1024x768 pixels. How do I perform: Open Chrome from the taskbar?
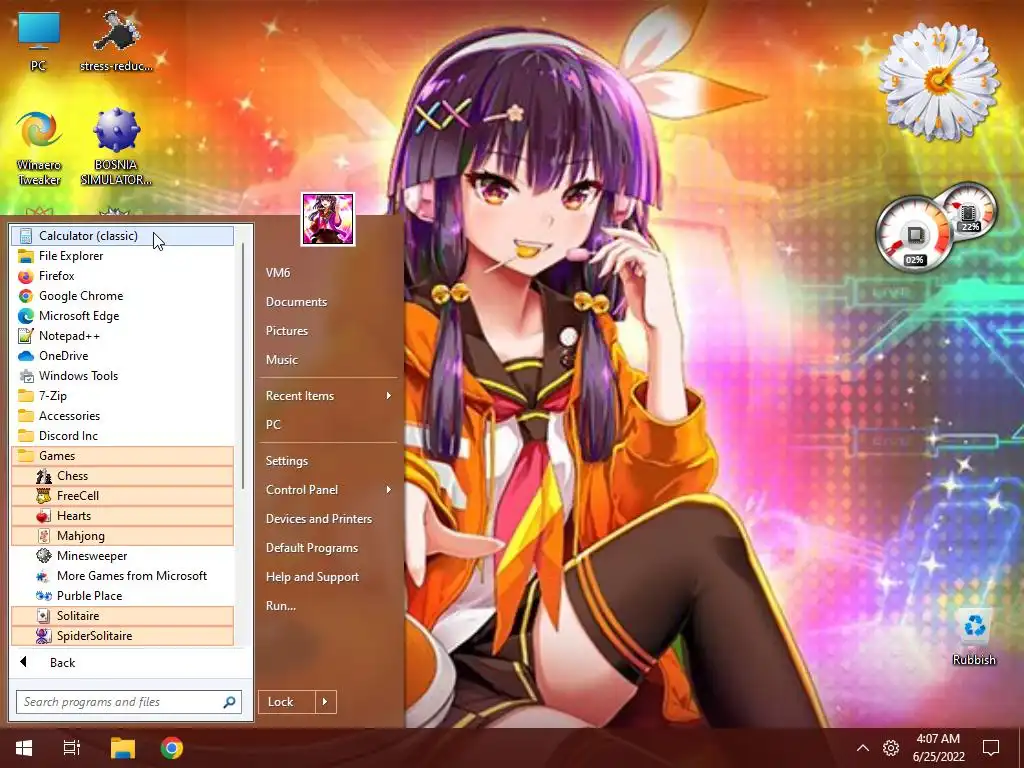(x=172, y=748)
